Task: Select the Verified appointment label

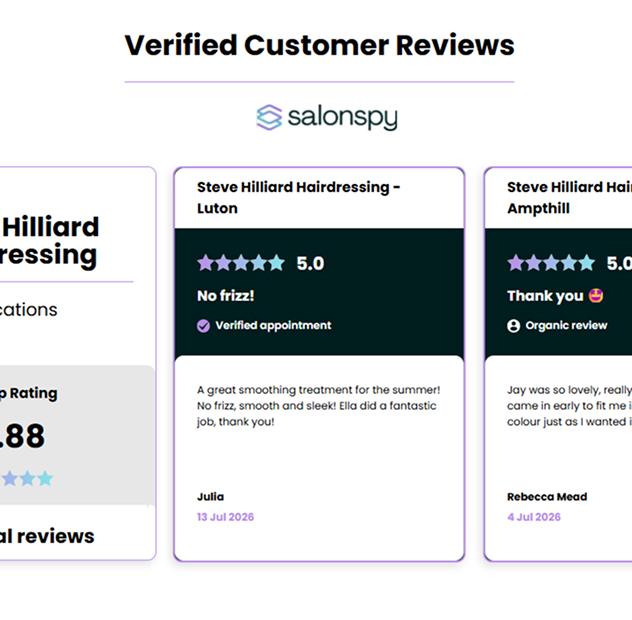Action: coord(273,325)
